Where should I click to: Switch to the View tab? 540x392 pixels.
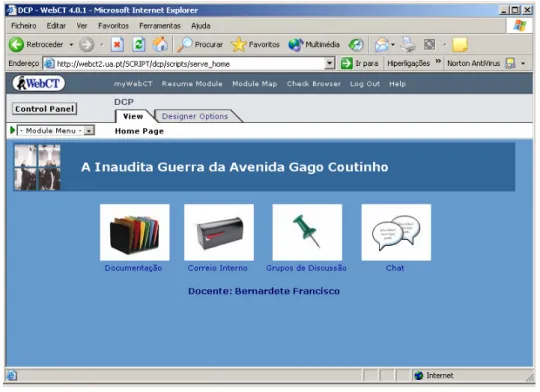coord(133,117)
